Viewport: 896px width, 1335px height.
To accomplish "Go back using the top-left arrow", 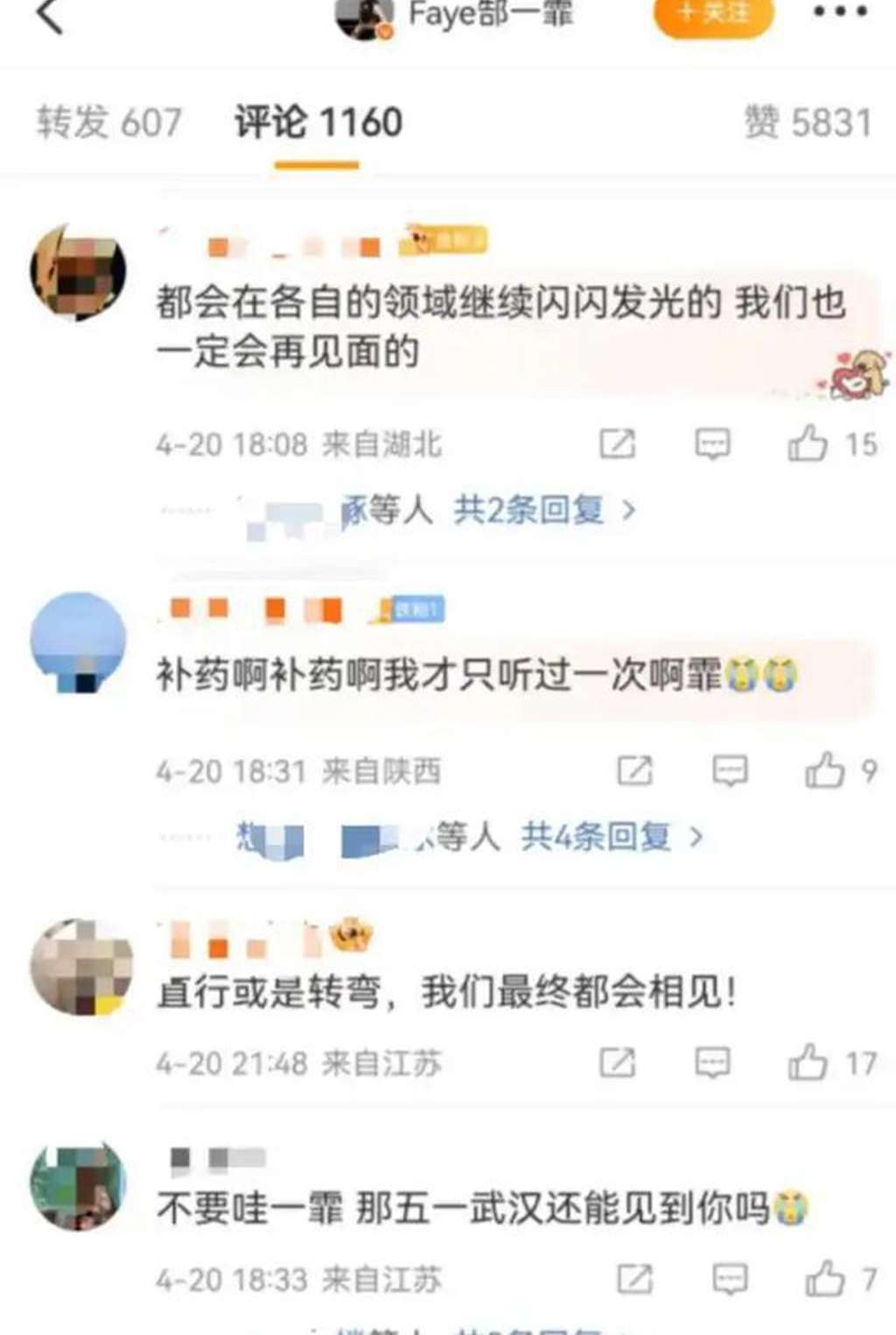I will pyautogui.click(x=50, y=16).
